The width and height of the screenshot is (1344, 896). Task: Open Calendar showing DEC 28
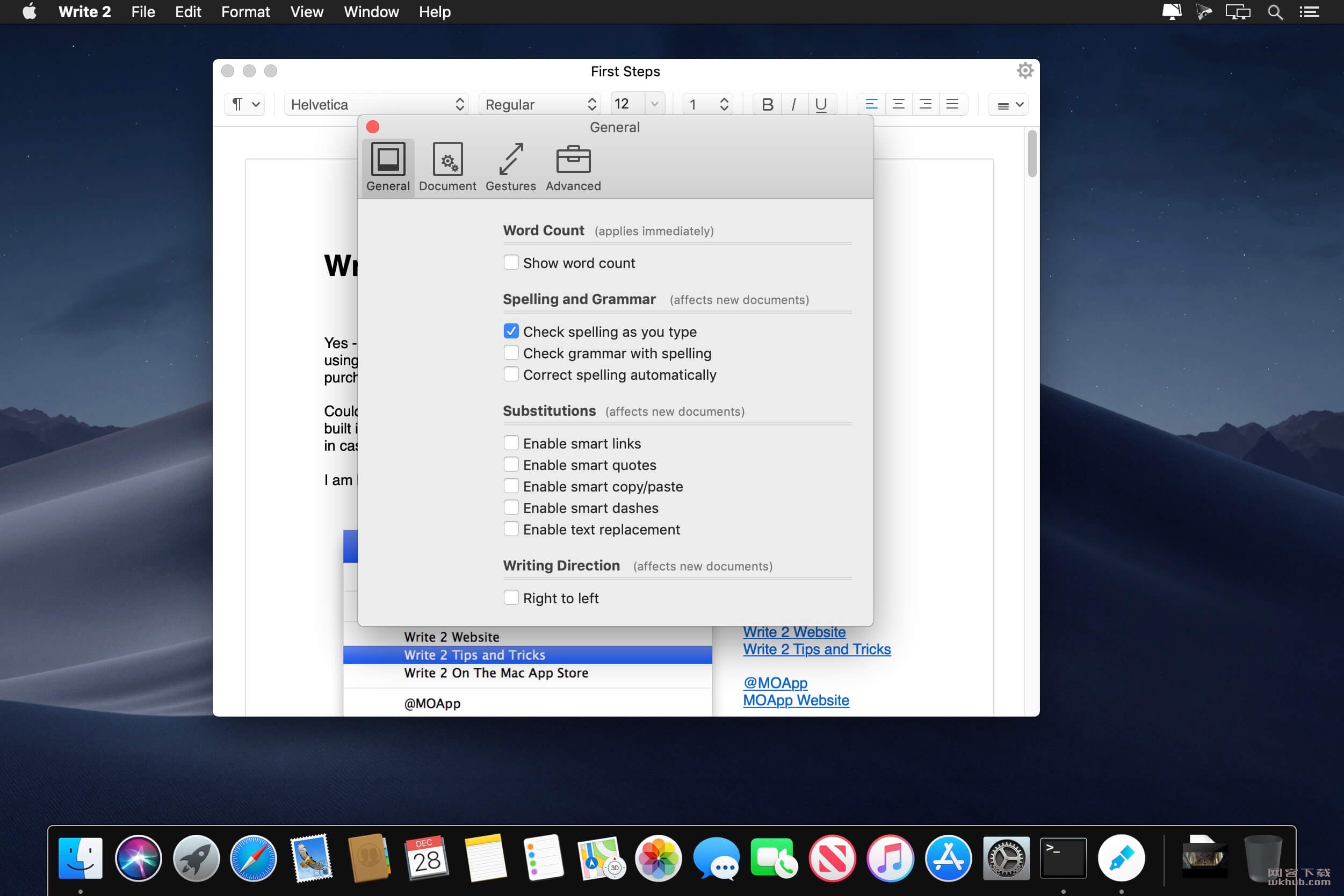coord(427,858)
